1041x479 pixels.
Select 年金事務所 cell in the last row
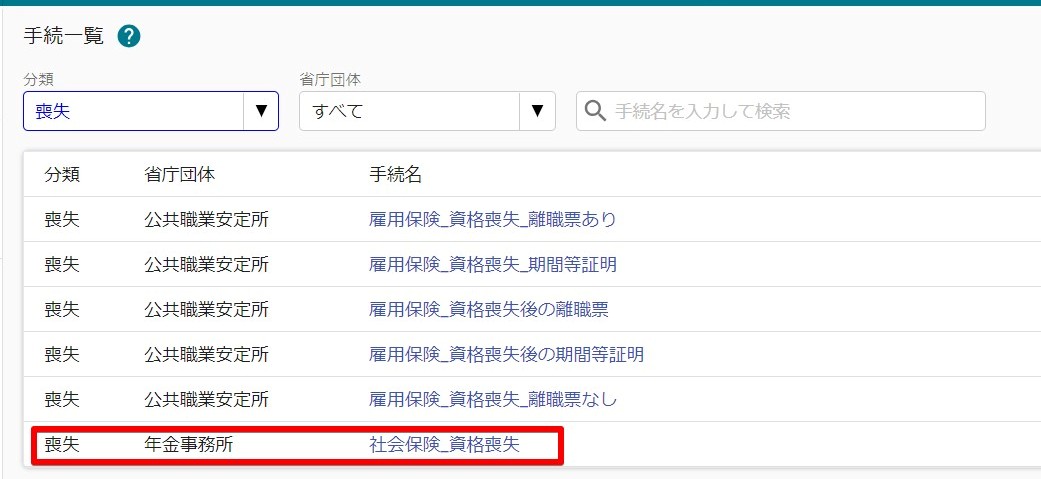(x=189, y=445)
